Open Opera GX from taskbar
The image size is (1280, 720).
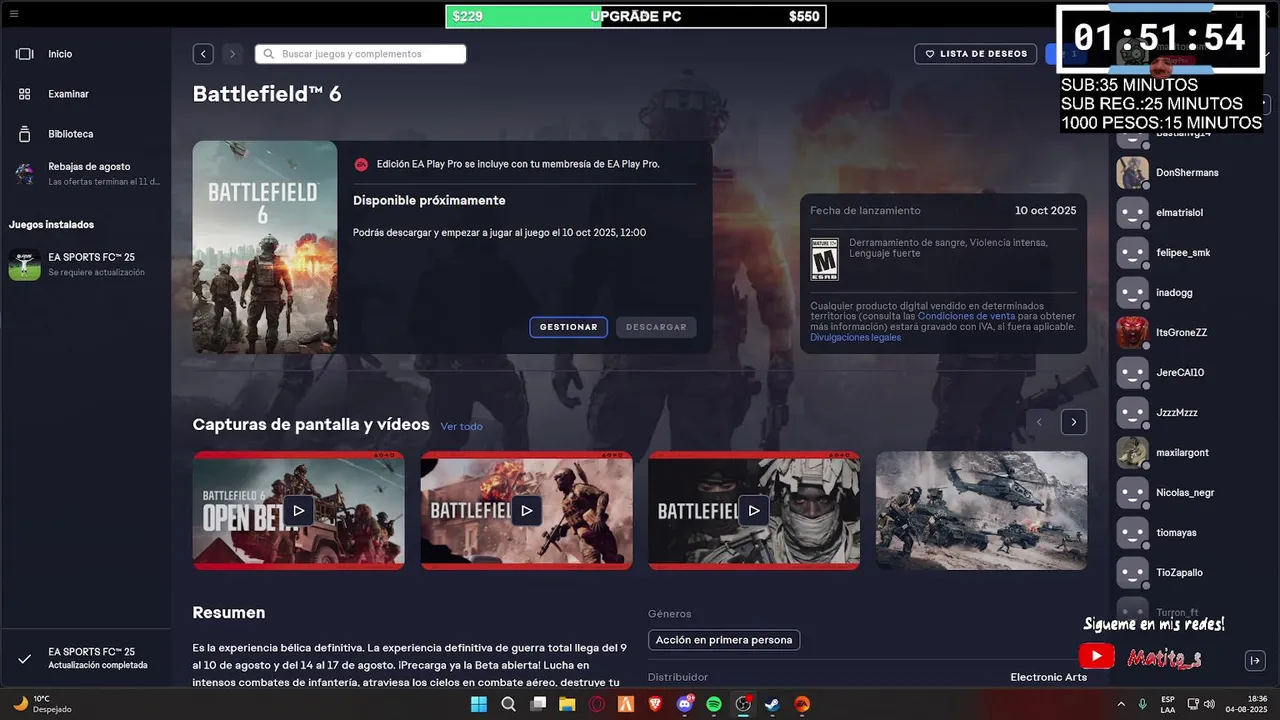click(597, 704)
